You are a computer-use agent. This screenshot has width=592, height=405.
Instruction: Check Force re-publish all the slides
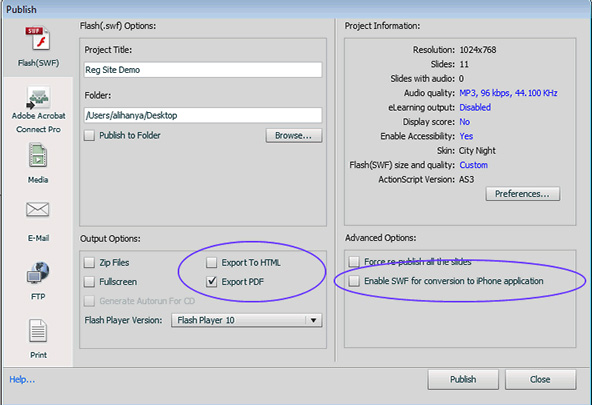tap(354, 262)
